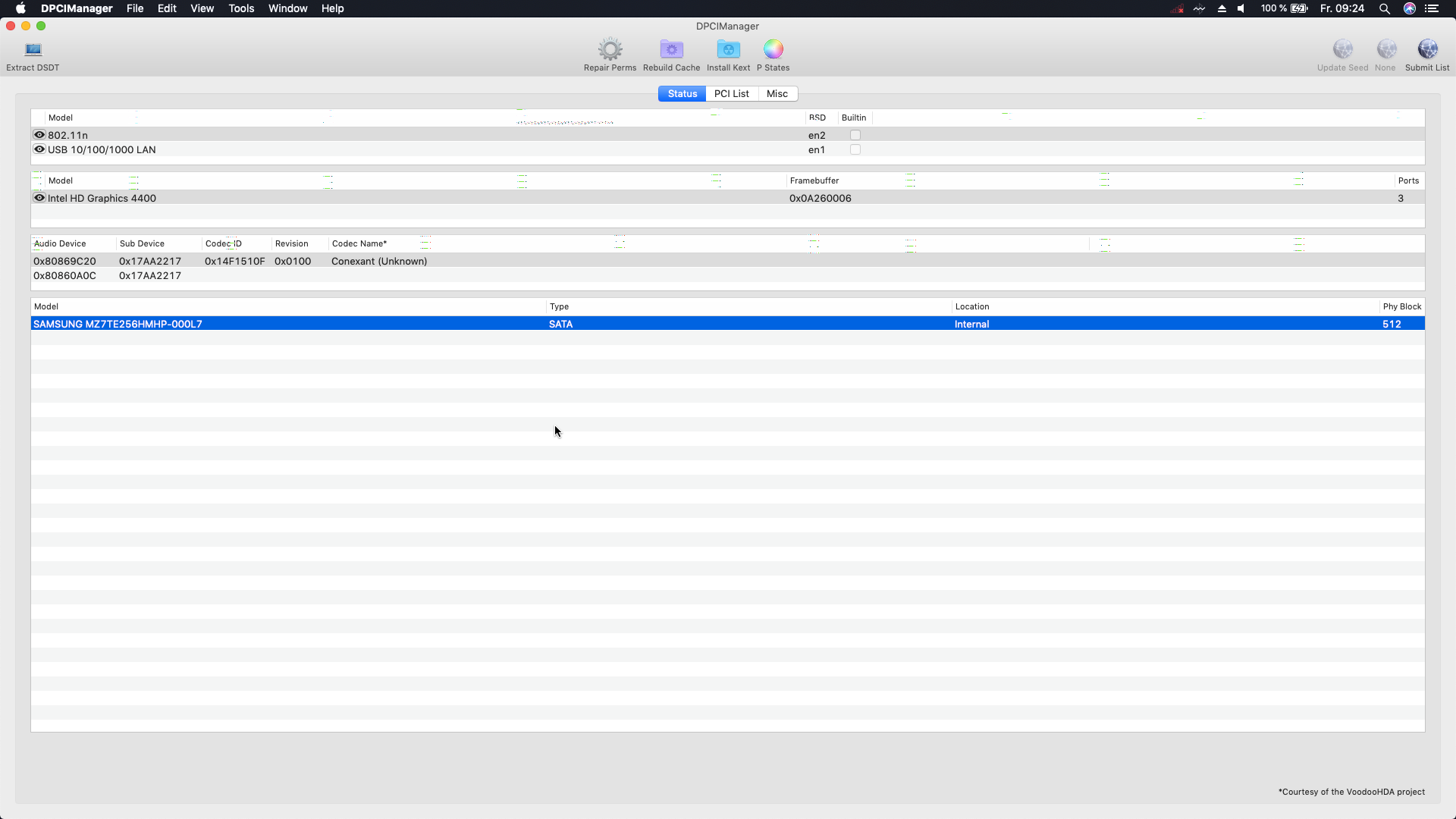Open the Install Kext tool

[728, 50]
